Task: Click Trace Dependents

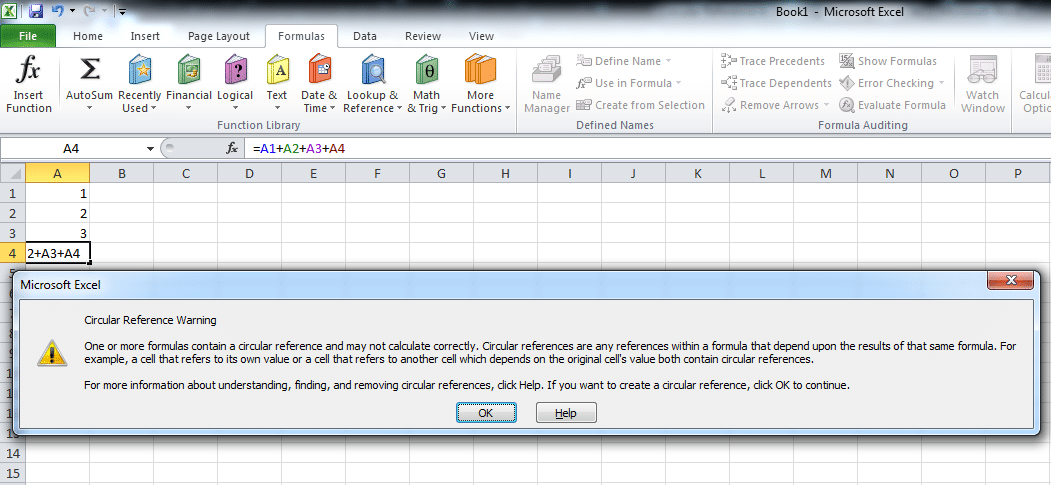Action: coord(776,83)
